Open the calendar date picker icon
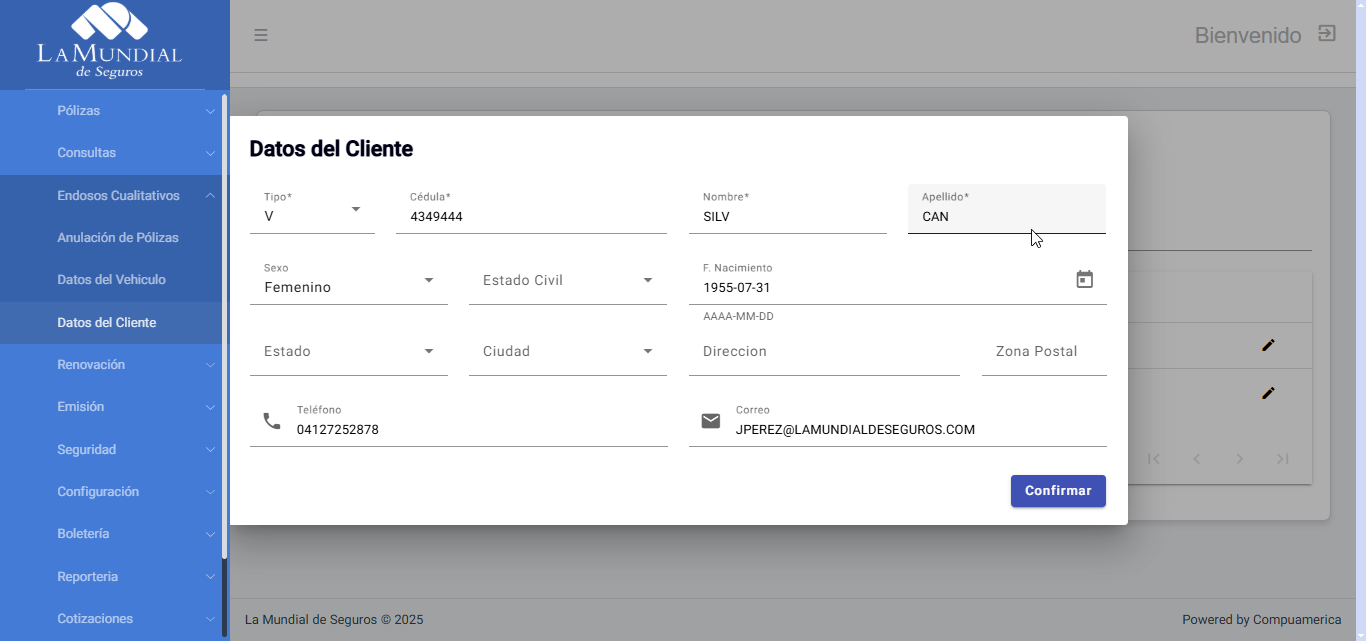The image size is (1366, 641). pyautogui.click(x=1084, y=280)
